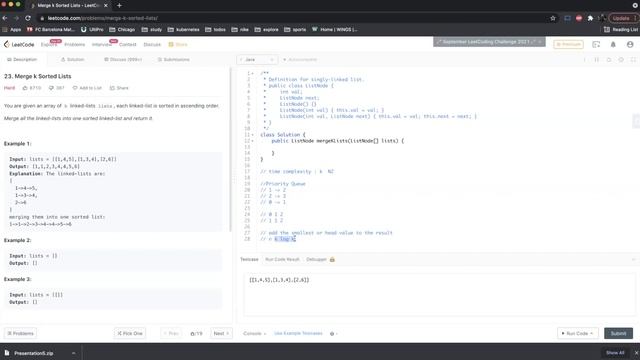Toggle the Autocomplete option
Screen dimensions: 640x360
click(x=300, y=60)
